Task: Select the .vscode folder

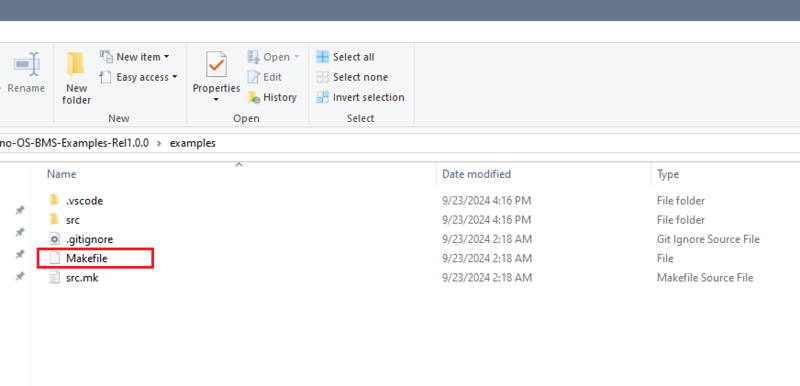Action: pyautogui.click(x=84, y=201)
